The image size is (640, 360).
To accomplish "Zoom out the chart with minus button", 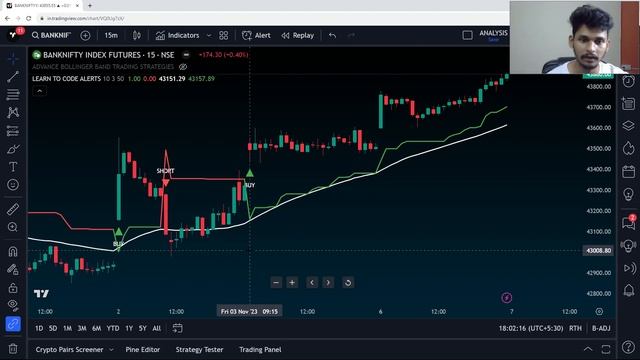I will click(x=276, y=282).
